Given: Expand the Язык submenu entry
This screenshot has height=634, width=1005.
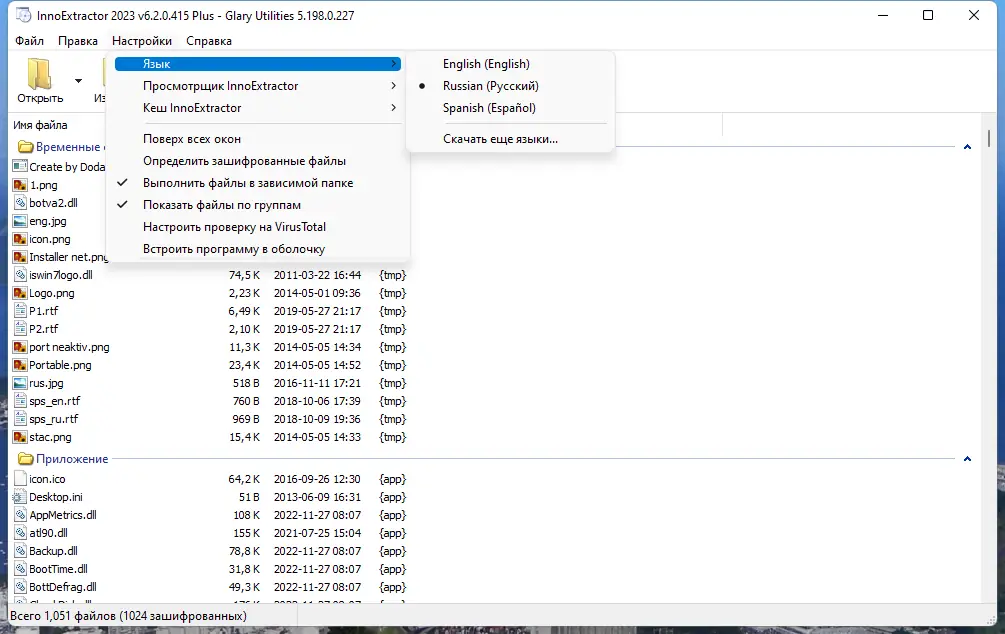Looking at the screenshot, I should pyautogui.click(x=258, y=64).
